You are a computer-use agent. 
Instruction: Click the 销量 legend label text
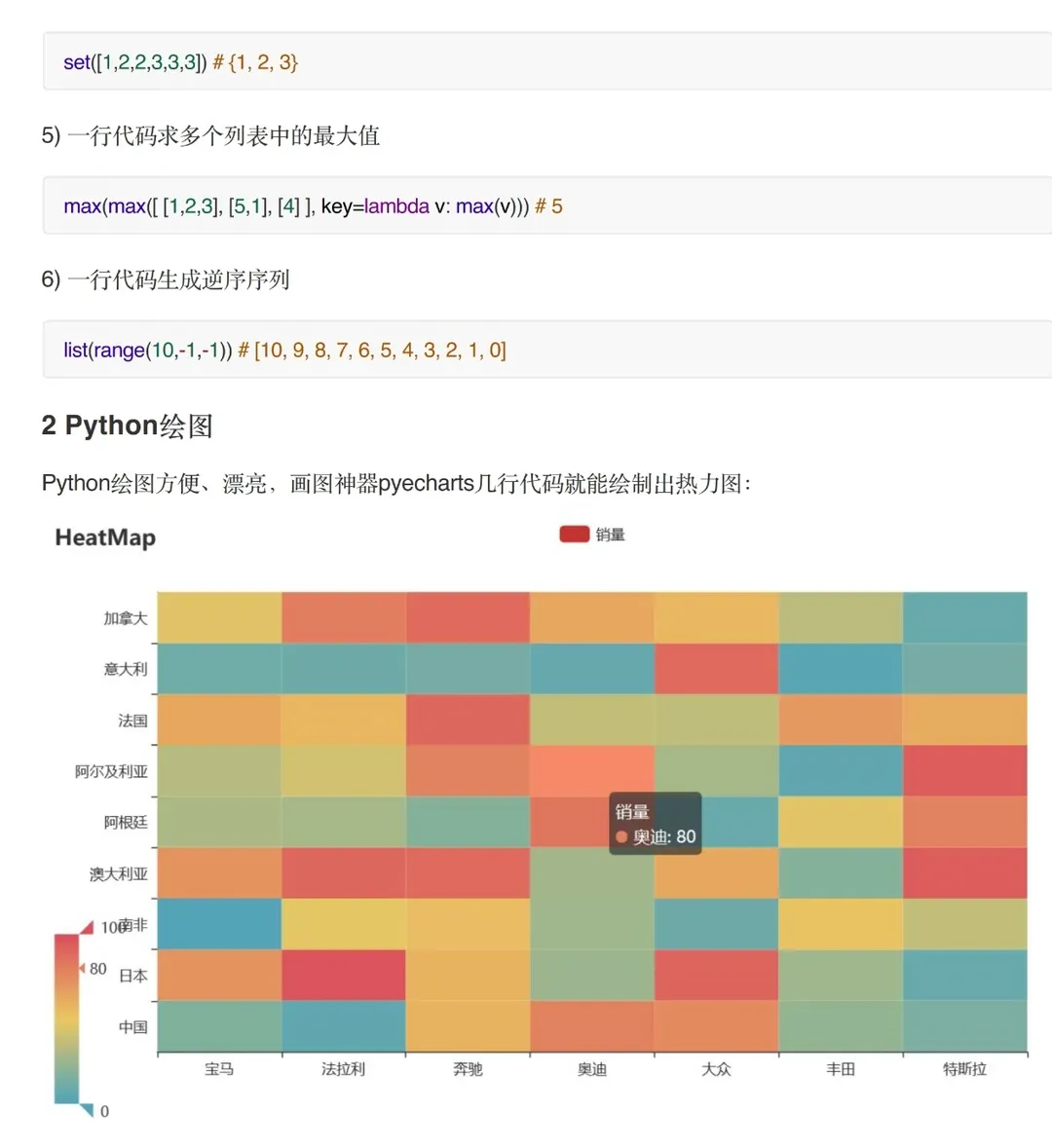click(x=610, y=535)
